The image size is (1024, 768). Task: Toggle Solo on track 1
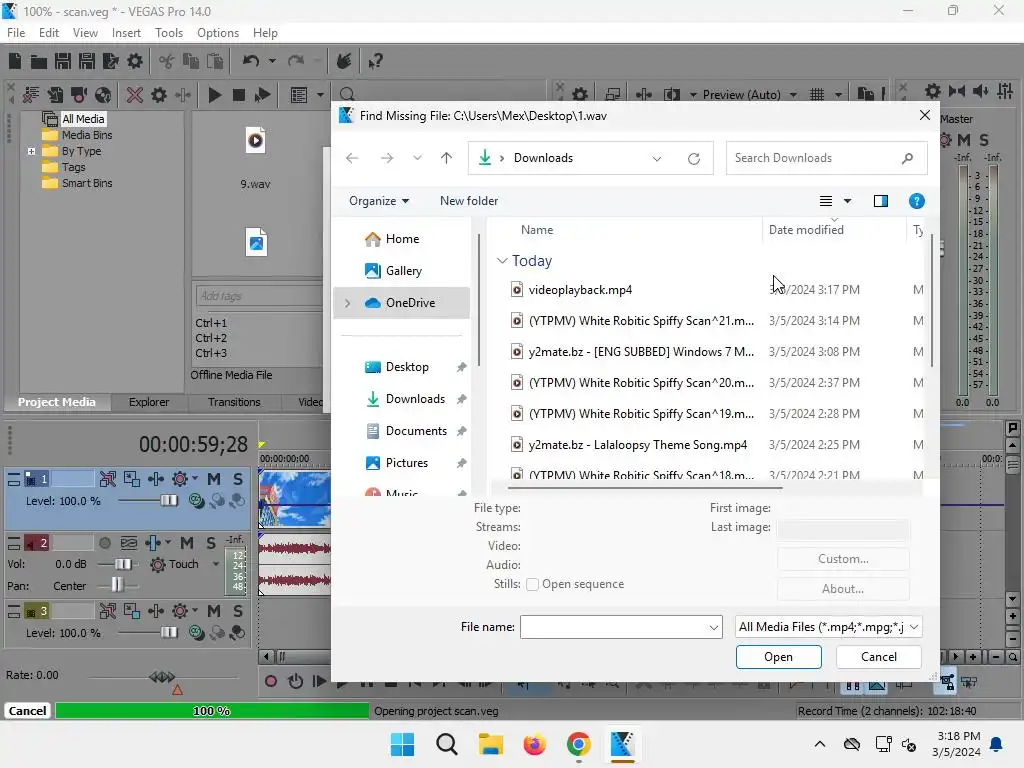click(x=238, y=479)
